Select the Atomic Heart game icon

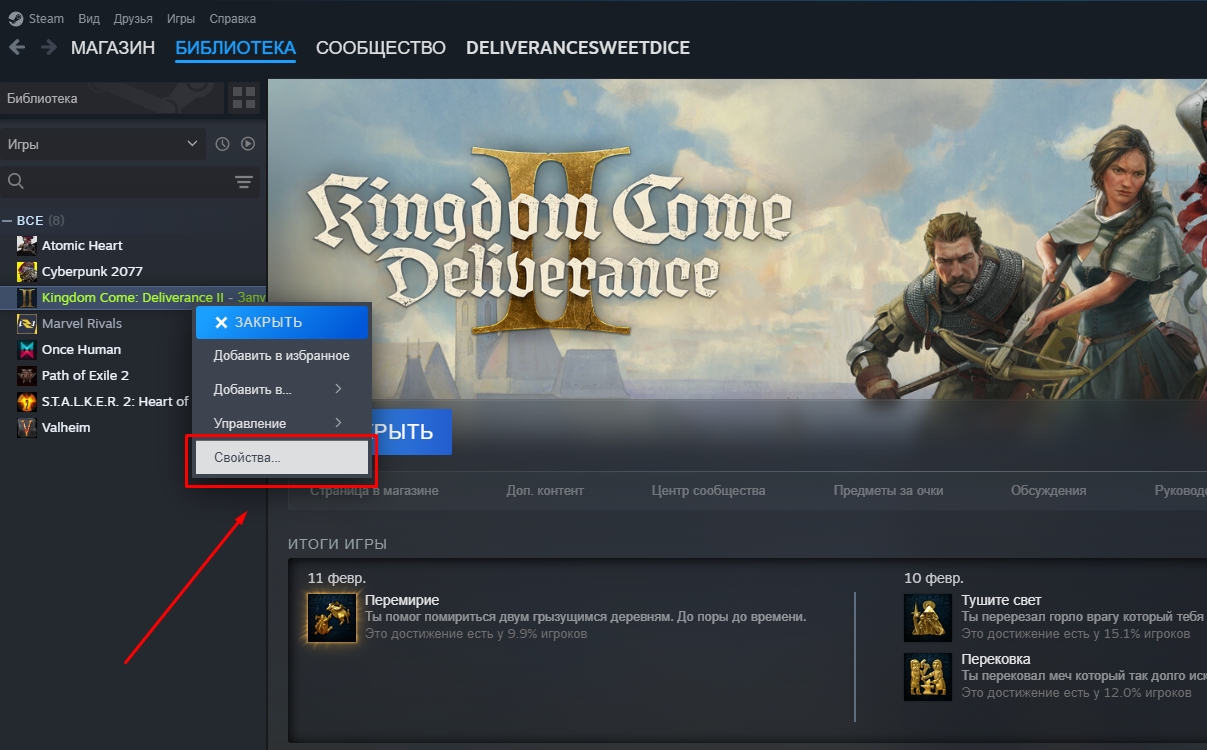click(27, 245)
